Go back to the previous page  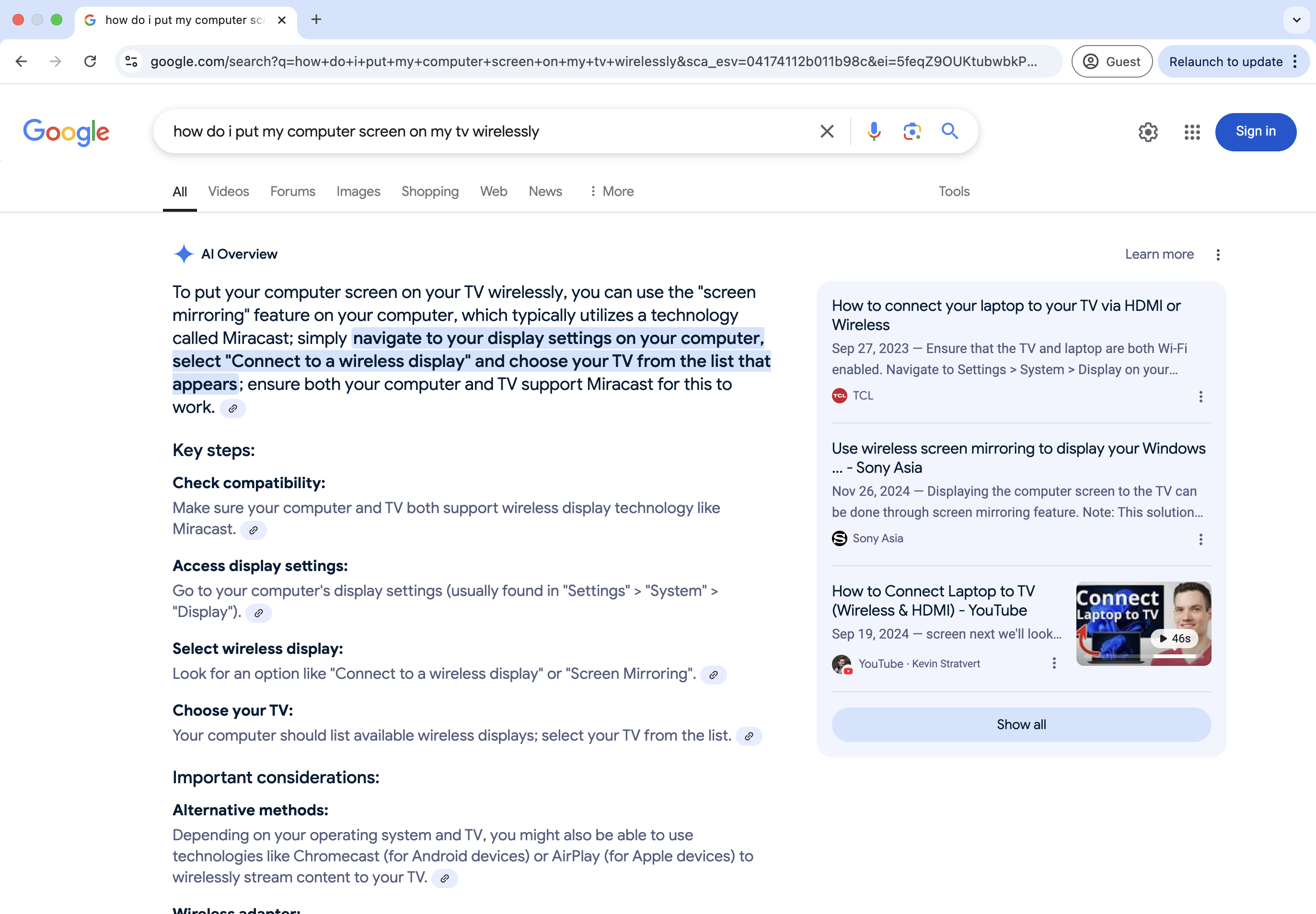(21, 61)
